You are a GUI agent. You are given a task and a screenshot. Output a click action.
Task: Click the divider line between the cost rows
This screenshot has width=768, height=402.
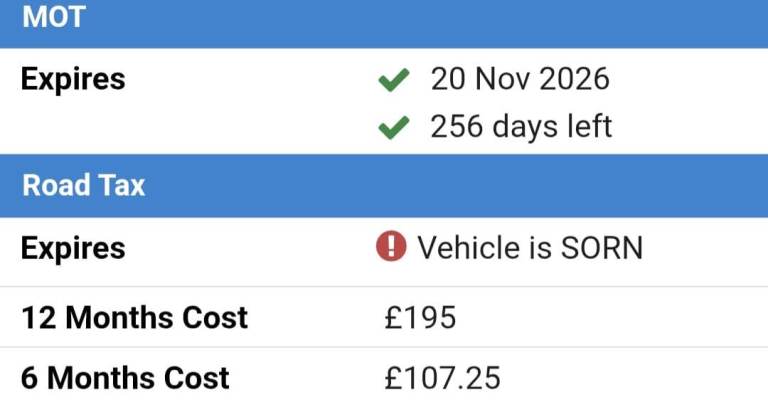point(384,347)
